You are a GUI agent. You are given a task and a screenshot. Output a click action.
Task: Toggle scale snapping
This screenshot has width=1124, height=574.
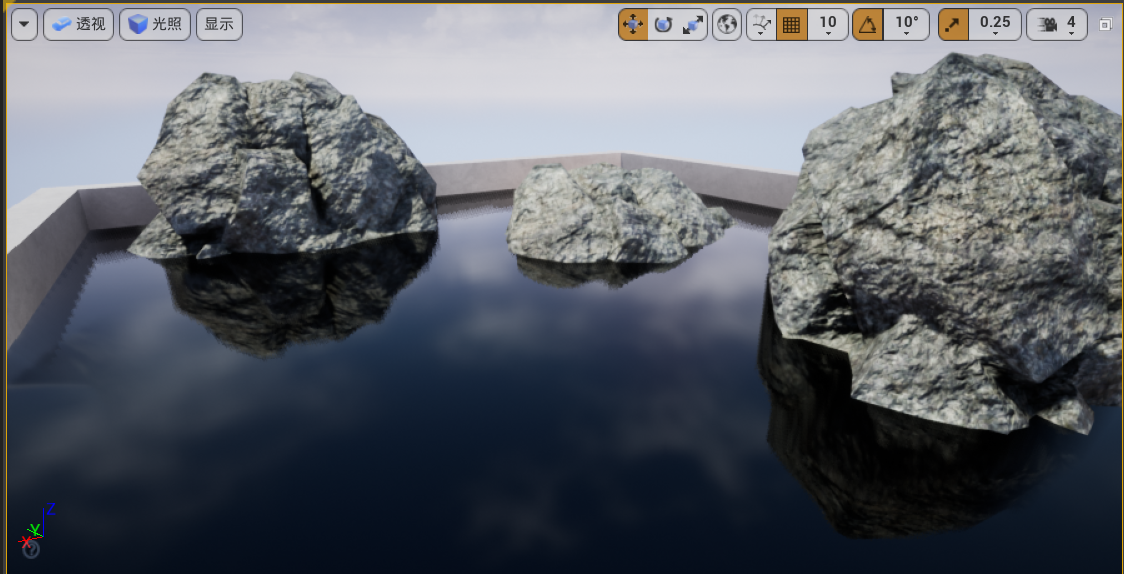tap(953, 25)
